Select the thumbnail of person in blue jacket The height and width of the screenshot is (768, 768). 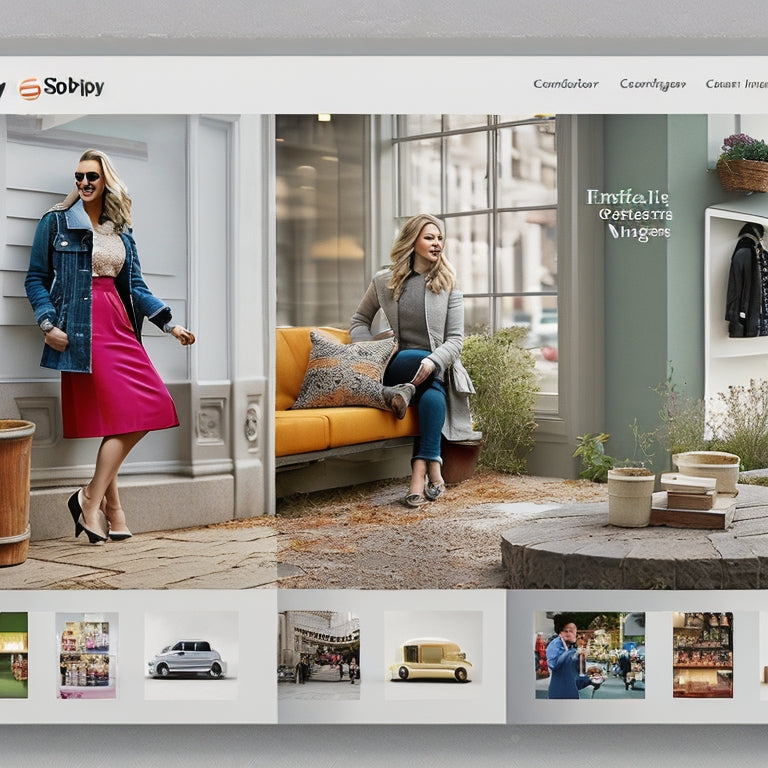point(589,655)
